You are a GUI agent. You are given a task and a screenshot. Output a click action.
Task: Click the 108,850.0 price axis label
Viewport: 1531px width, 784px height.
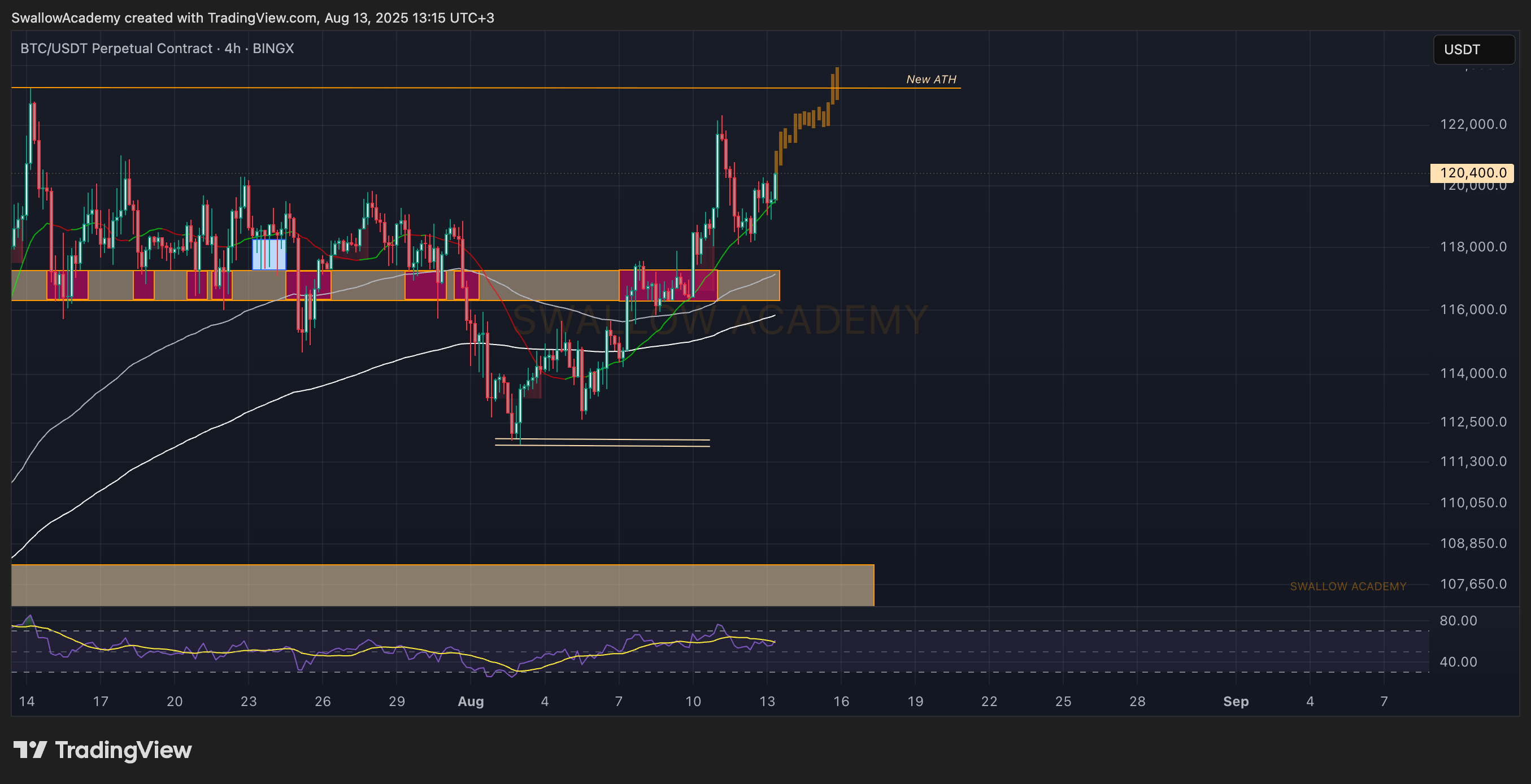pyautogui.click(x=1473, y=543)
